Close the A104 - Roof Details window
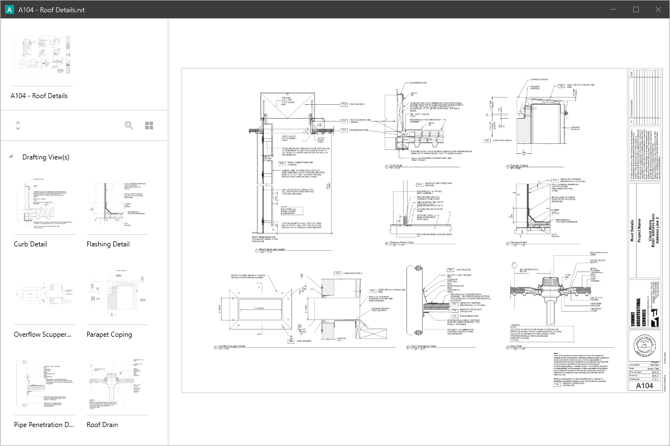Screen dimensions: 670x446 [659, 9]
